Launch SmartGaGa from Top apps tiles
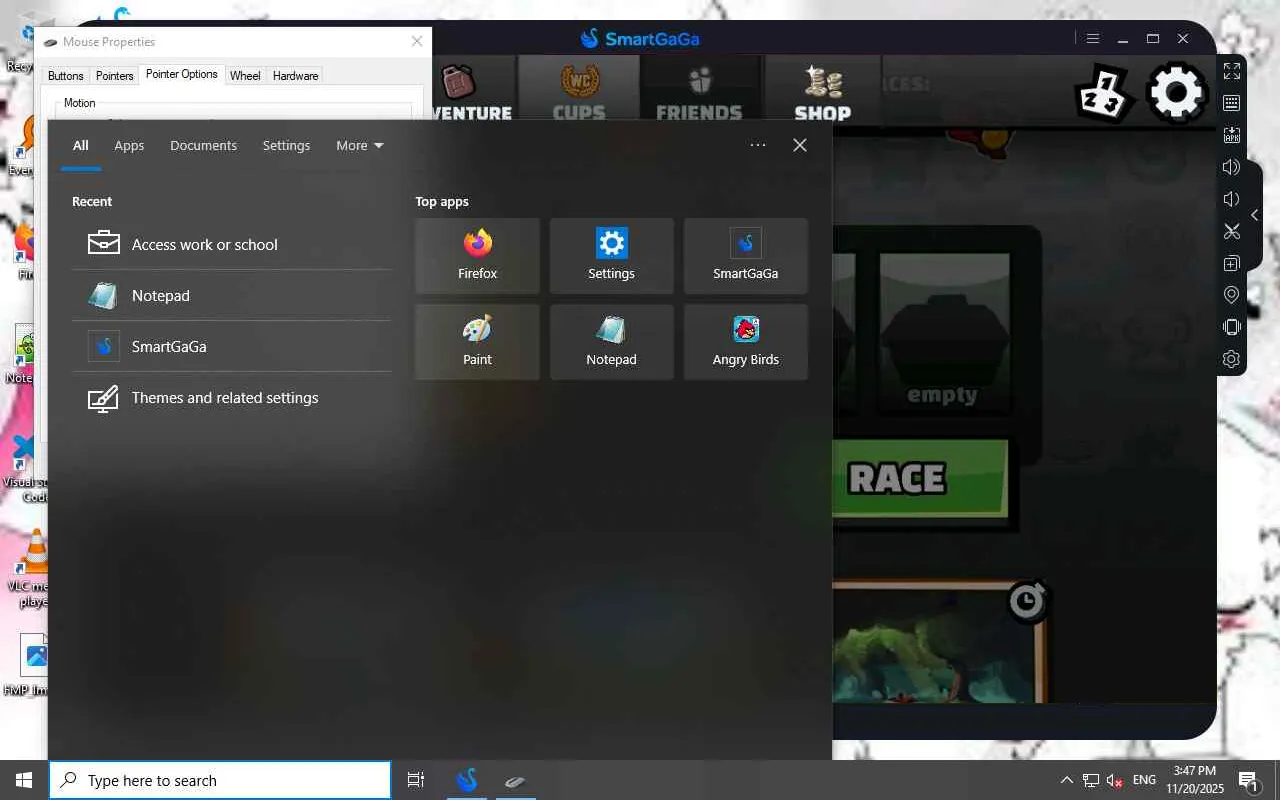This screenshot has height=800, width=1280. pyautogui.click(x=745, y=256)
